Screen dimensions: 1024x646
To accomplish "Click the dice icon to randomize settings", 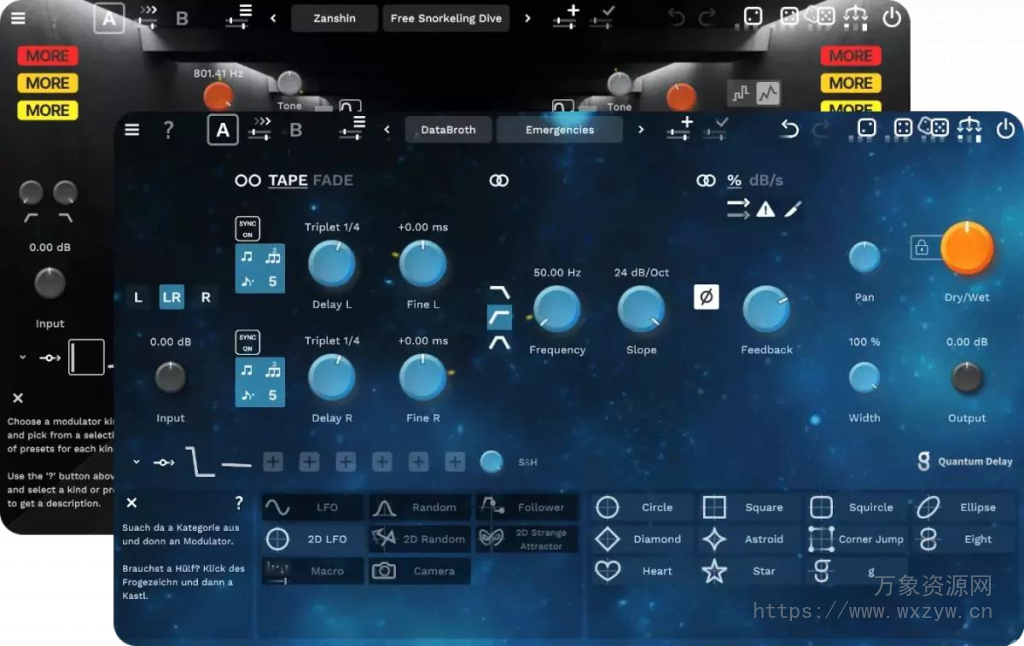I will 867,129.
